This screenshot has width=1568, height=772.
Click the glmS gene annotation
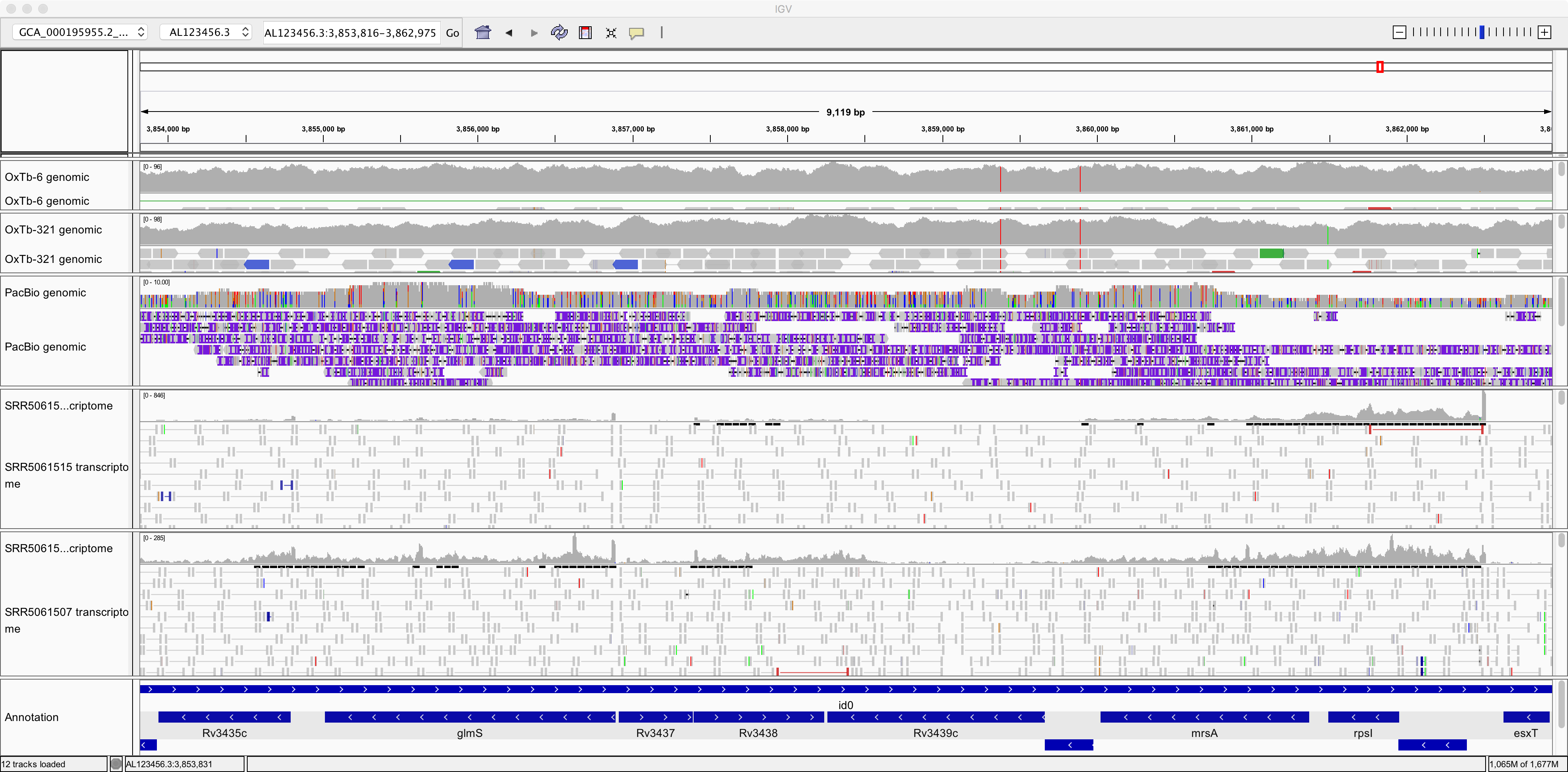469,717
